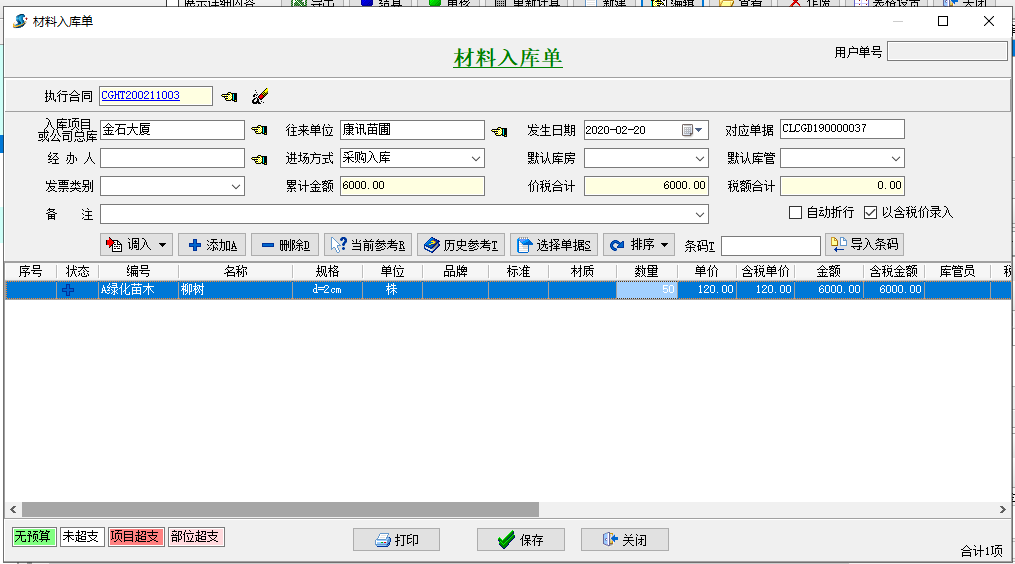The image size is (1015, 564).
Task: Open the 排序 sort menu
Action: (639, 245)
